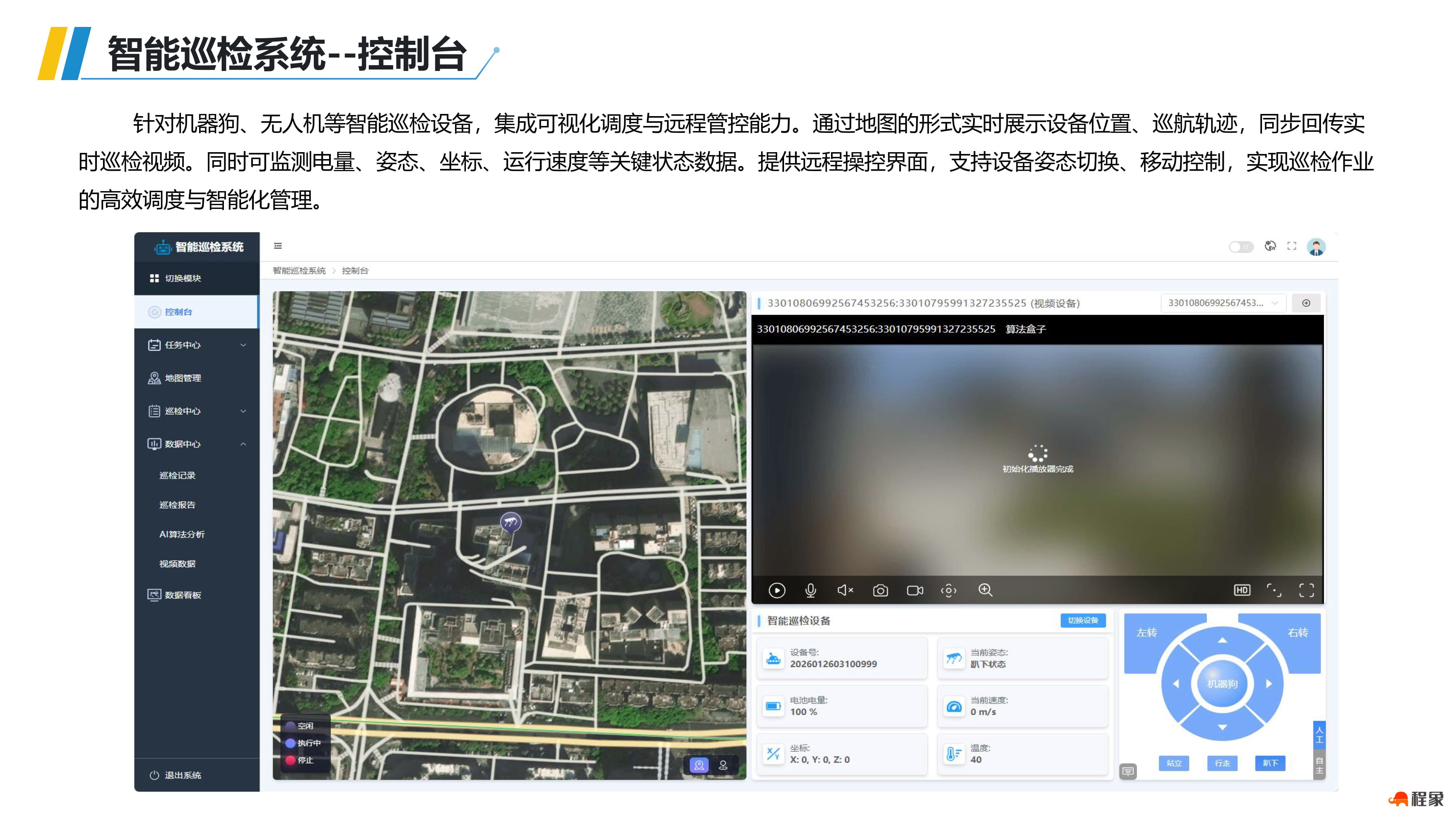The width and height of the screenshot is (1456, 819).
Task: Start recording with video camera icon
Action: [x=914, y=591]
